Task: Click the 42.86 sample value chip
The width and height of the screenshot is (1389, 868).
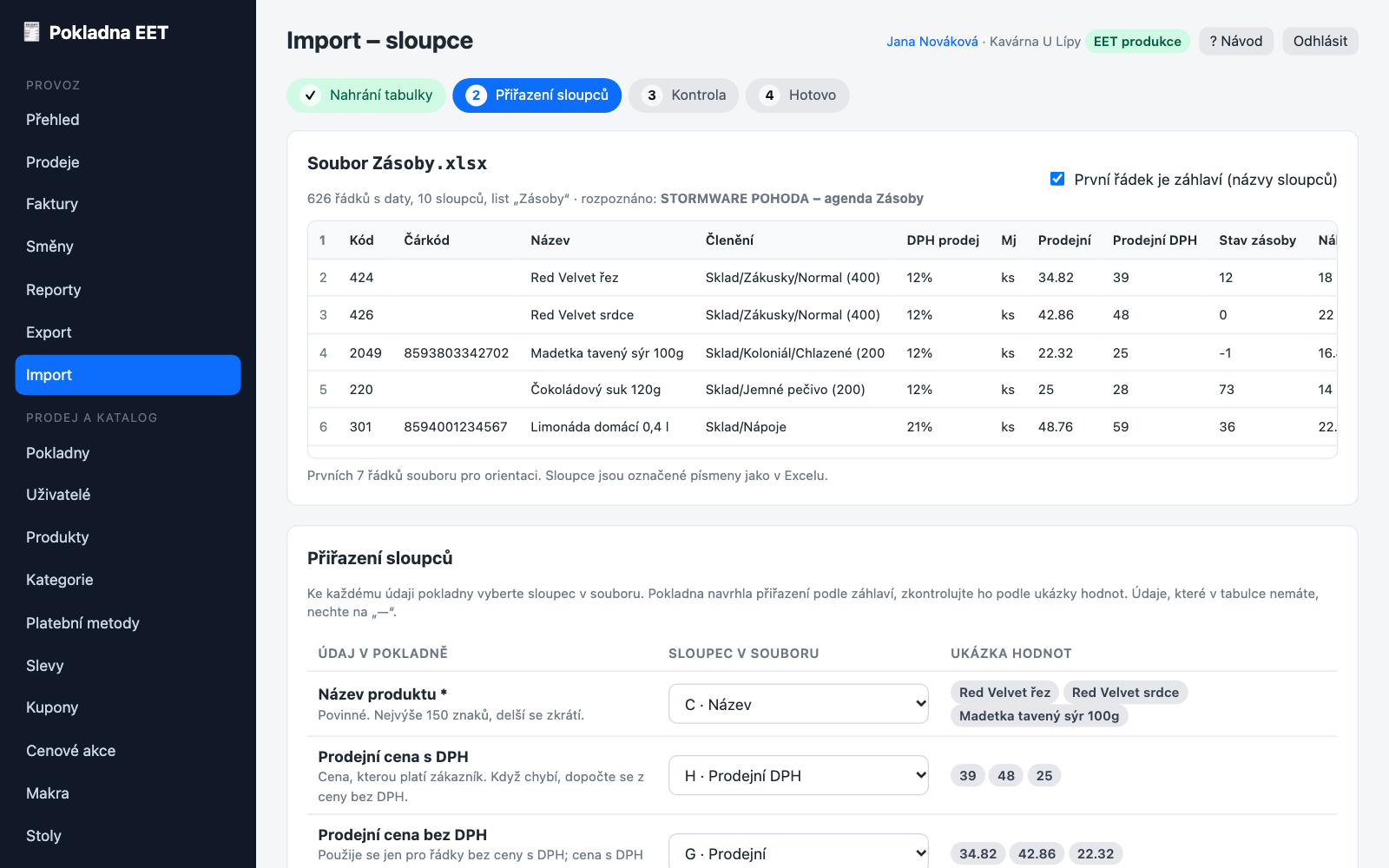Action: (x=1037, y=853)
